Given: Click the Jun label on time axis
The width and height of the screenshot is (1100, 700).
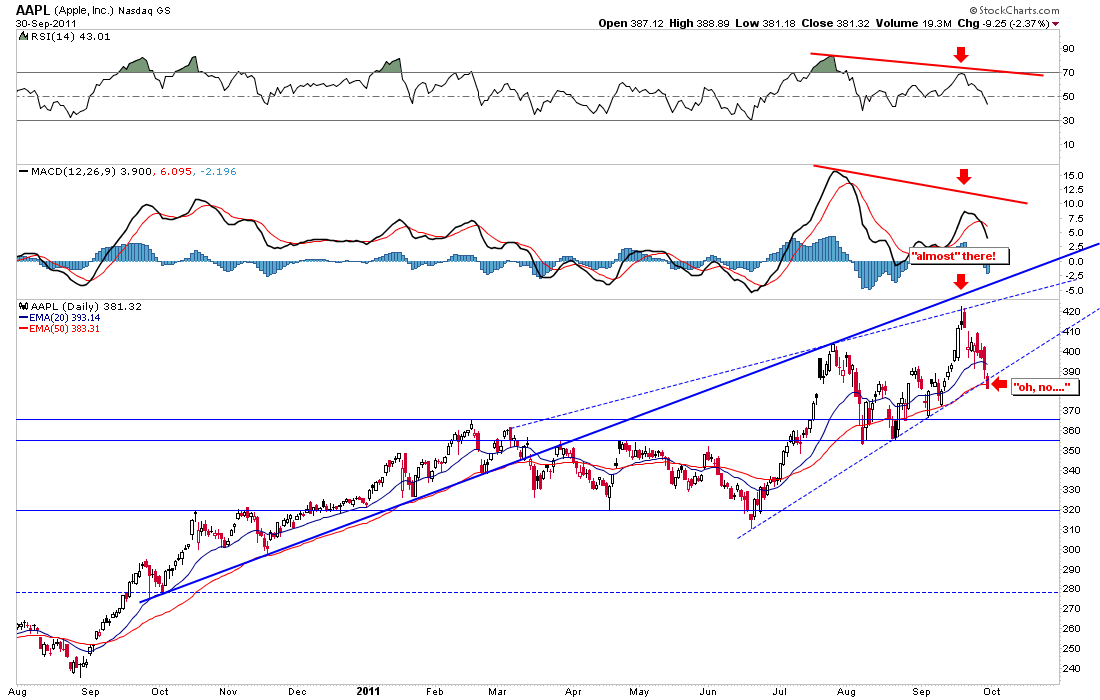Looking at the screenshot, I should [708, 692].
